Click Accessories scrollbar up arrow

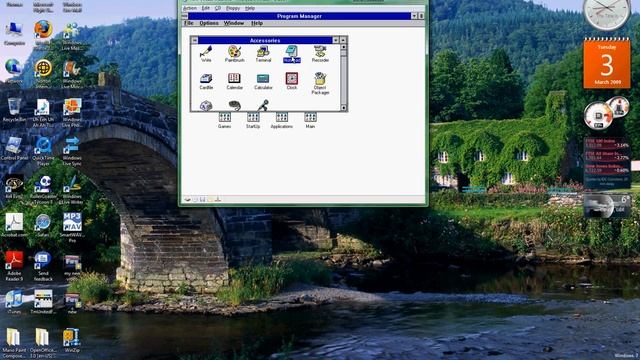pos(343,47)
